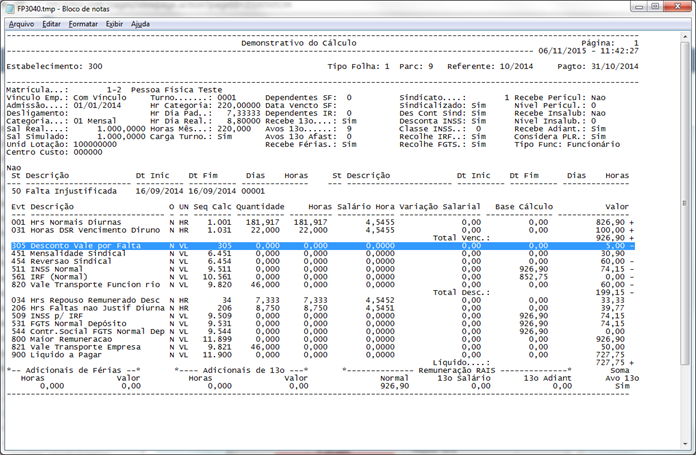Screen dimensions: 696x456
Task: Open the Arquivo menu
Action: (x=21, y=24)
